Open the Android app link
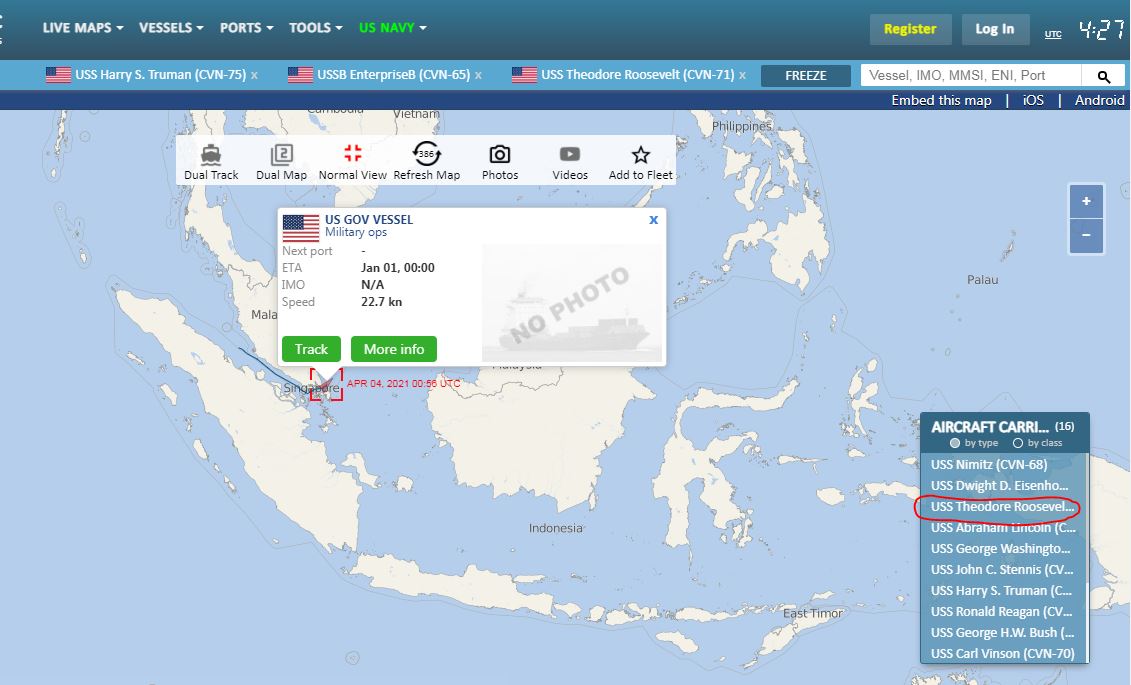The image size is (1131, 685). [x=1099, y=100]
